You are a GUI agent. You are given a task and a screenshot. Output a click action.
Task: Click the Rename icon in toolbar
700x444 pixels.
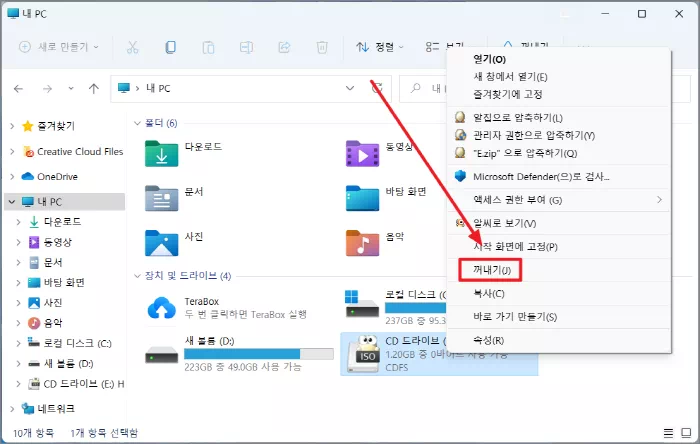pos(246,47)
